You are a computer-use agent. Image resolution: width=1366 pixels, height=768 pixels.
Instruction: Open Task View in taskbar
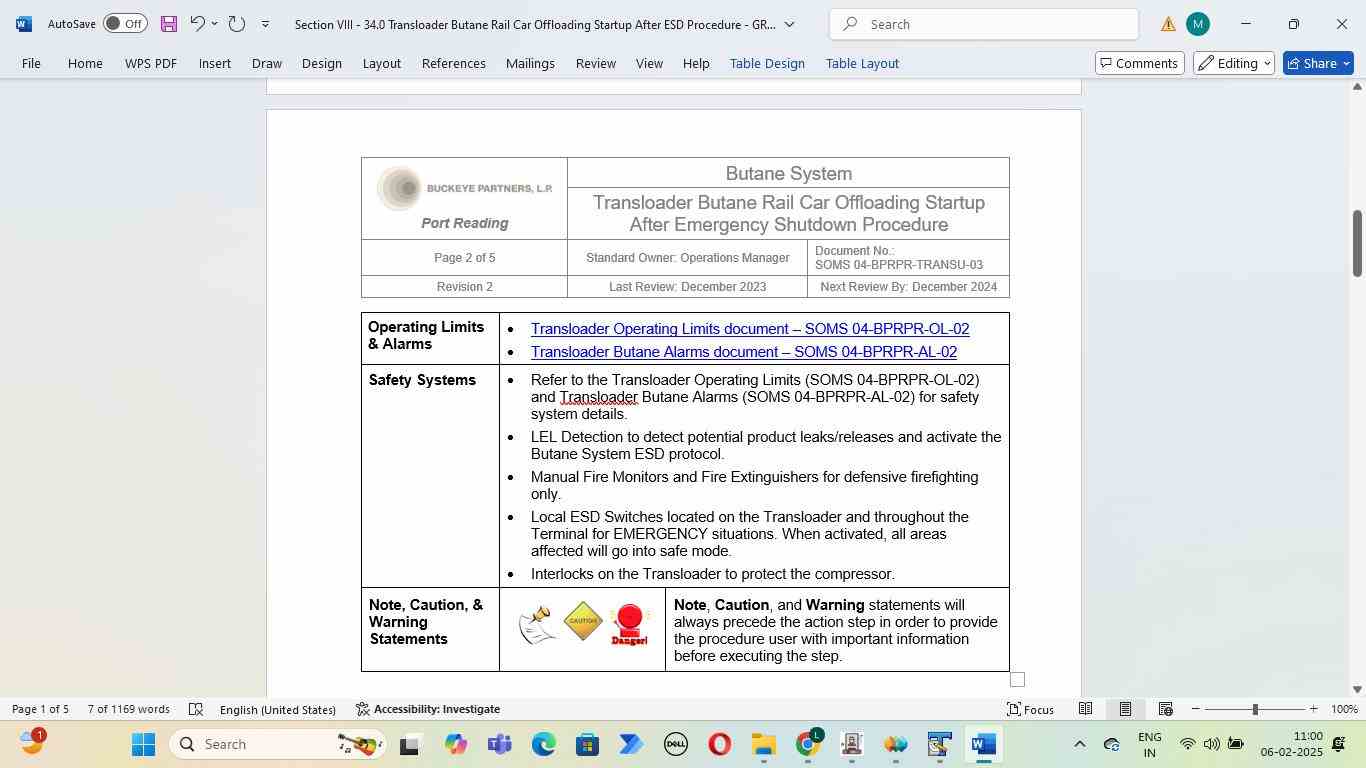click(x=410, y=744)
